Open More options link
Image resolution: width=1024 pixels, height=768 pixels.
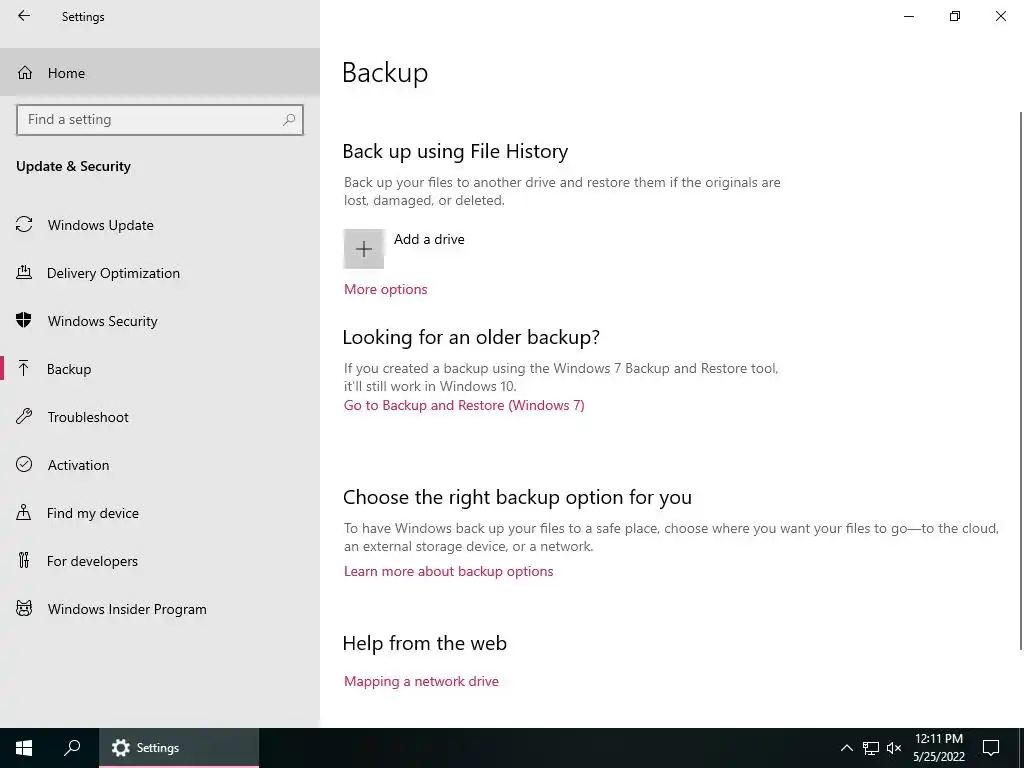point(385,289)
